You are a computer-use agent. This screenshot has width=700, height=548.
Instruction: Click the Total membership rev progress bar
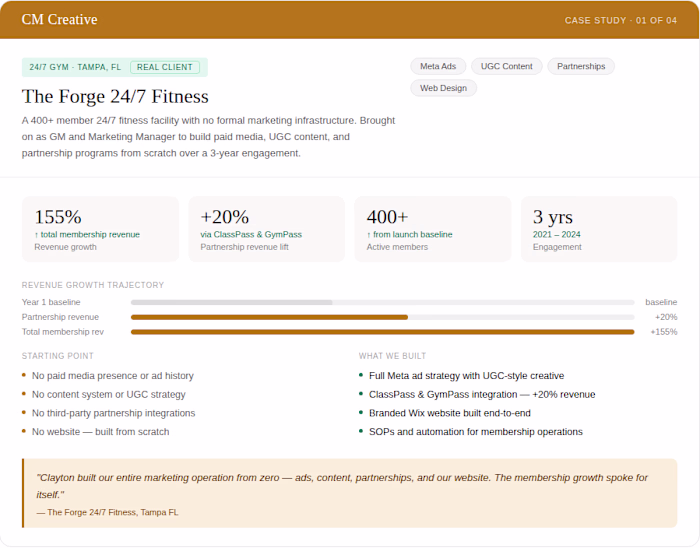pos(383,332)
